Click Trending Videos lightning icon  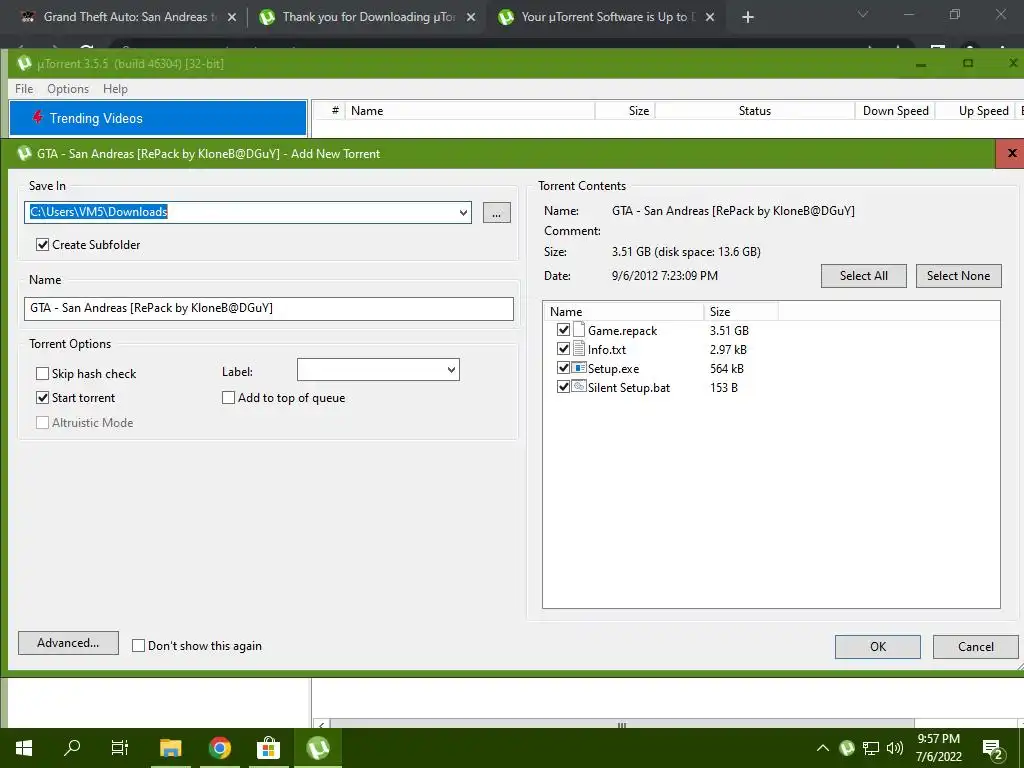[x=37, y=118]
